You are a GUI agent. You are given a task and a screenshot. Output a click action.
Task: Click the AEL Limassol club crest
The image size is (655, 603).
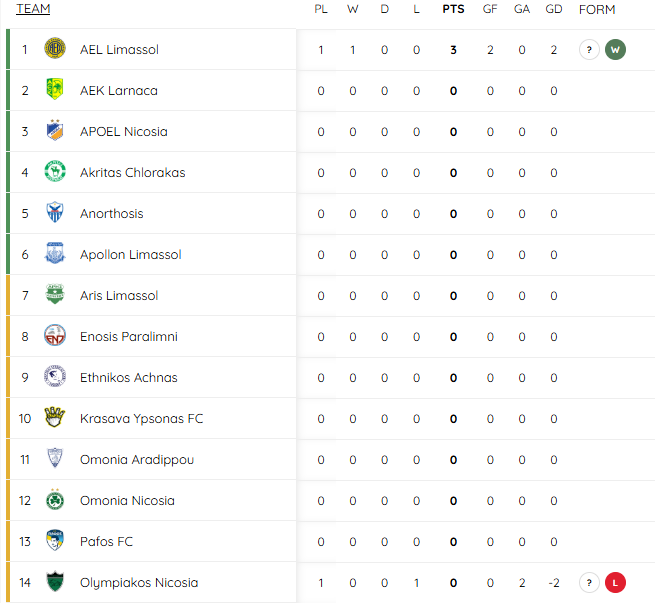pos(55,48)
